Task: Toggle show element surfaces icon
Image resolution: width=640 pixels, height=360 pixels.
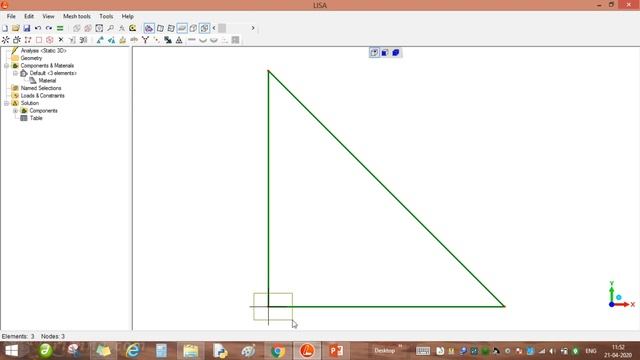Action: click(182, 28)
